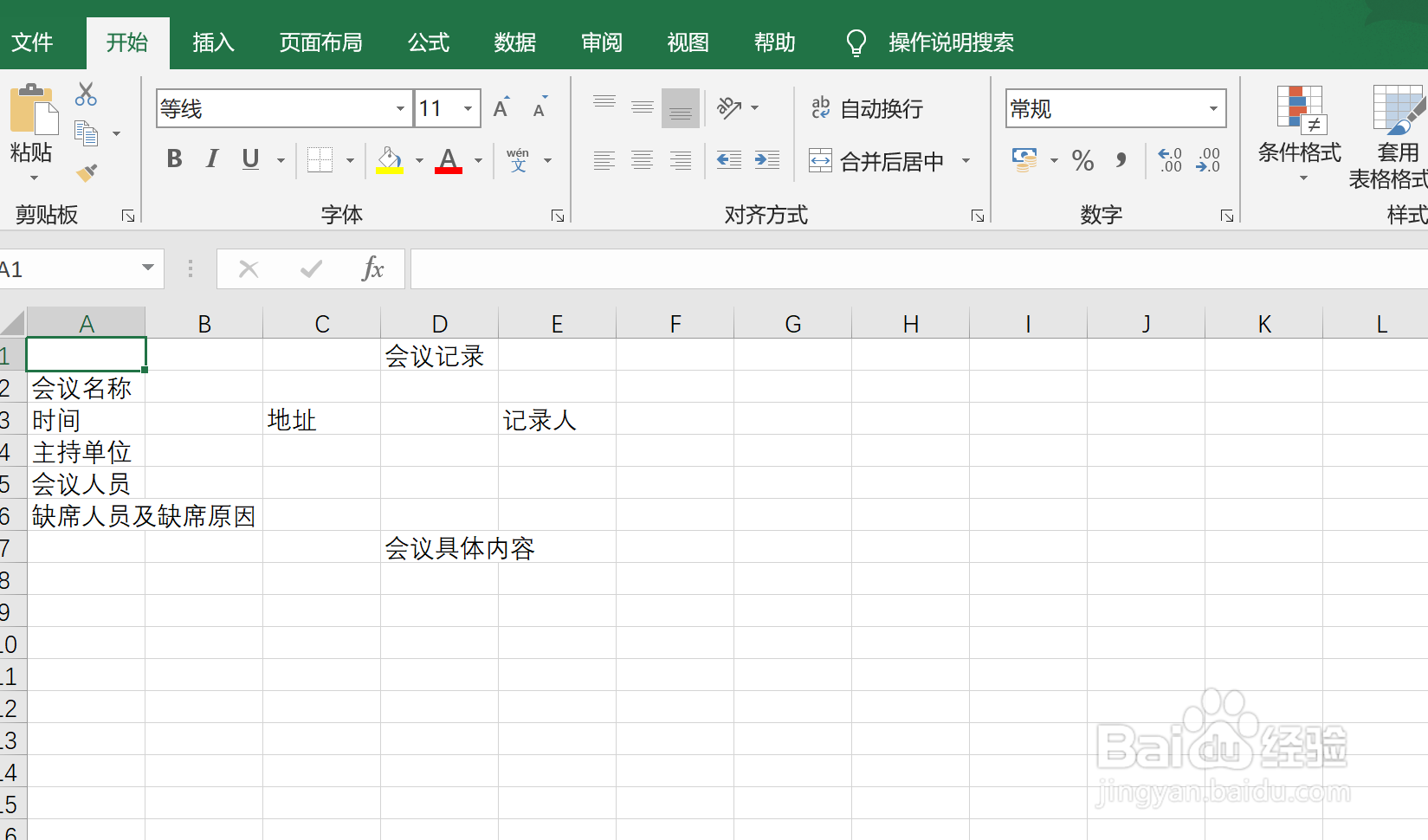The image size is (1428, 840).
Task: Open the 常规 number format dropdown
Action: point(1214,108)
